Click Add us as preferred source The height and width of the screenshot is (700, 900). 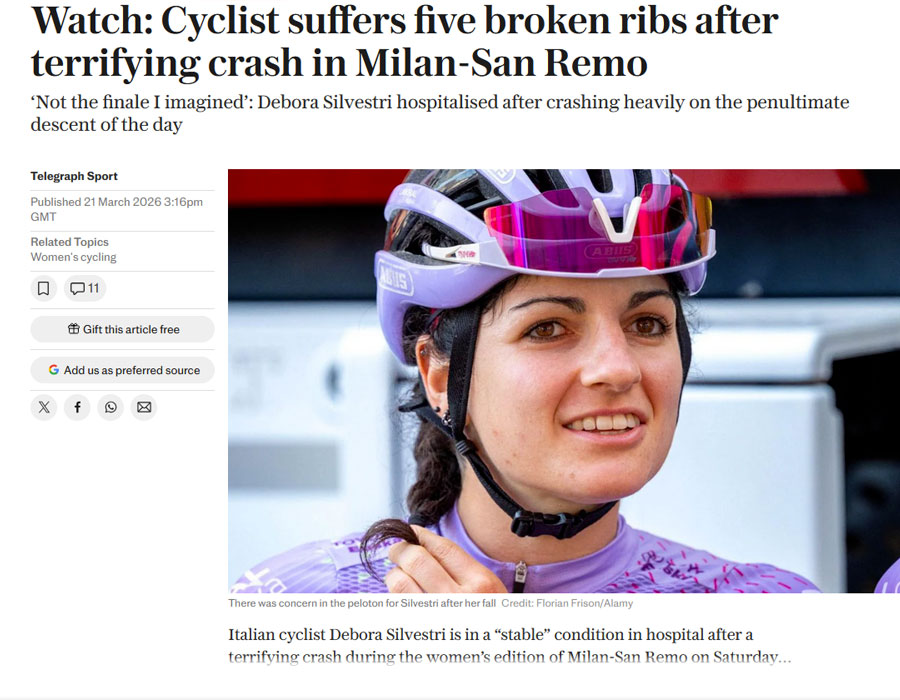[122, 370]
